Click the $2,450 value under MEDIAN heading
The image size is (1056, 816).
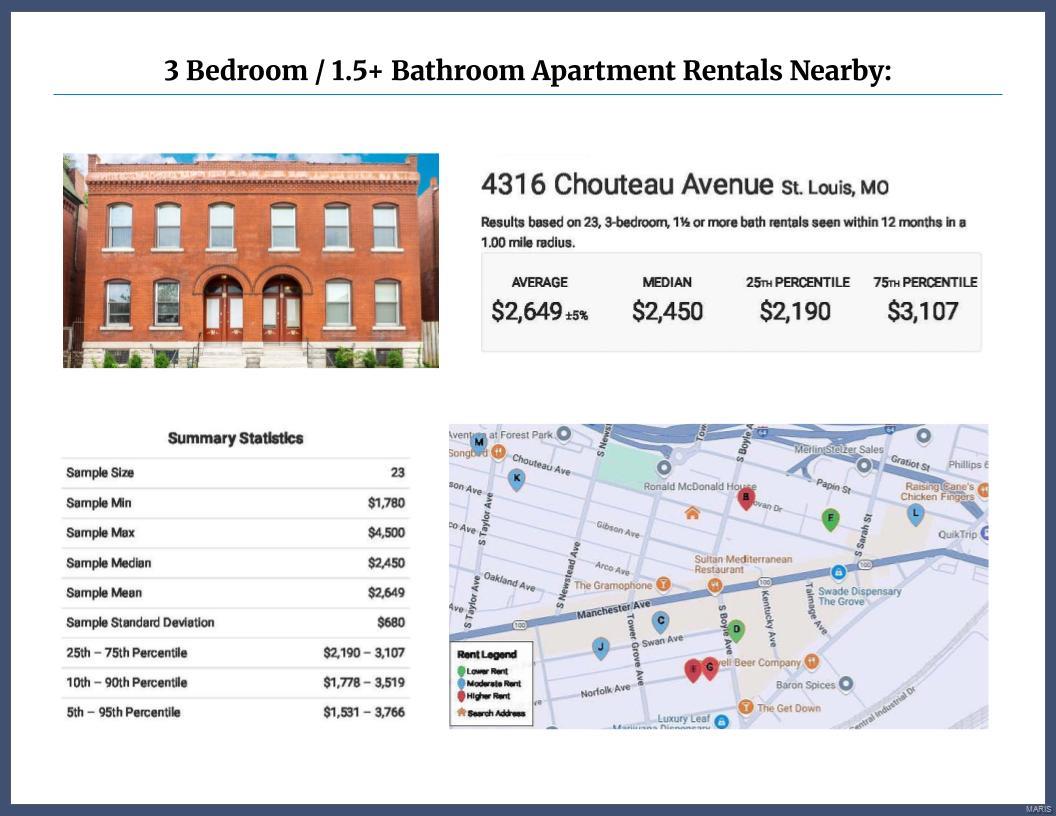(x=667, y=311)
